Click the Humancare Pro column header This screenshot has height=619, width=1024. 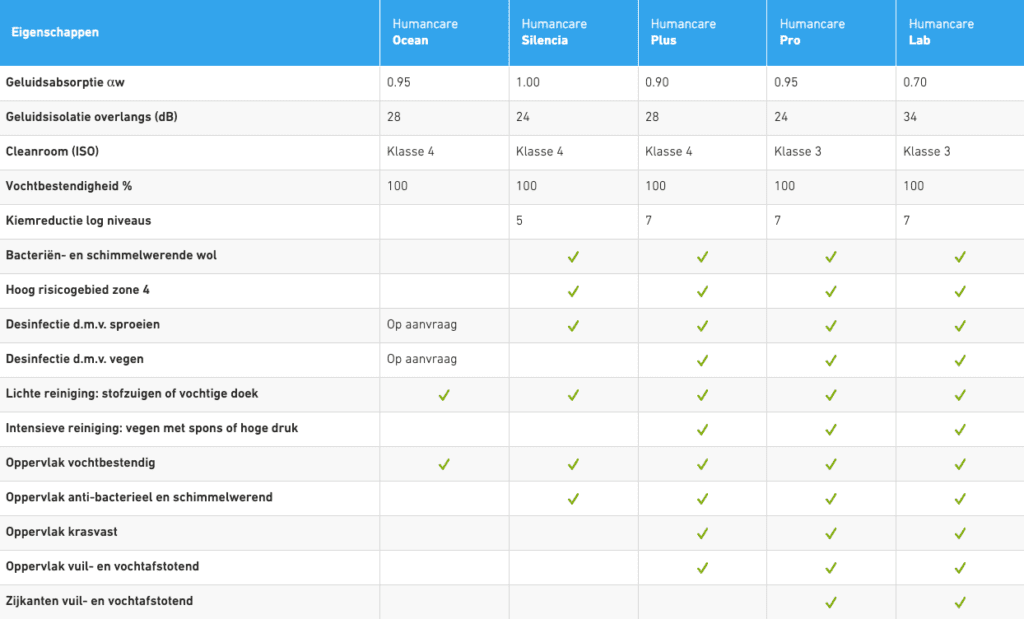click(812, 32)
